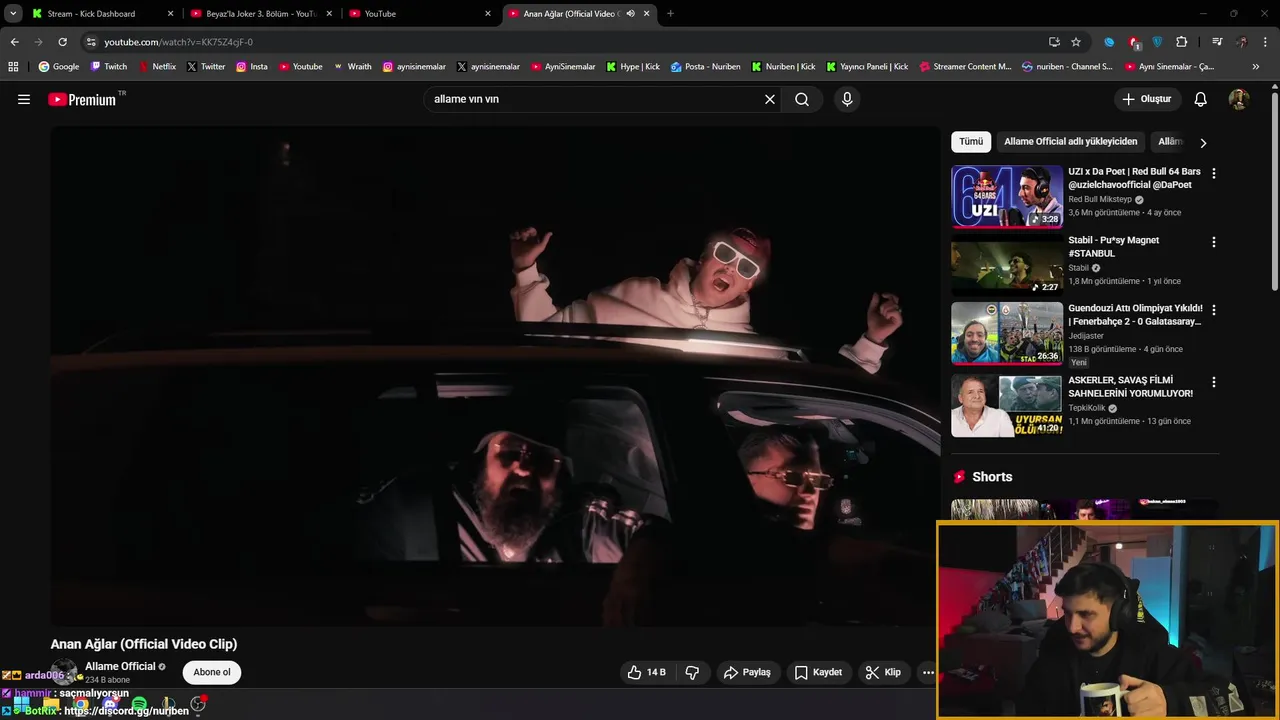Viewport: 1280px width, 720px height.
Task: Click the Shorts section heading
Action: [x=992, y=477]
